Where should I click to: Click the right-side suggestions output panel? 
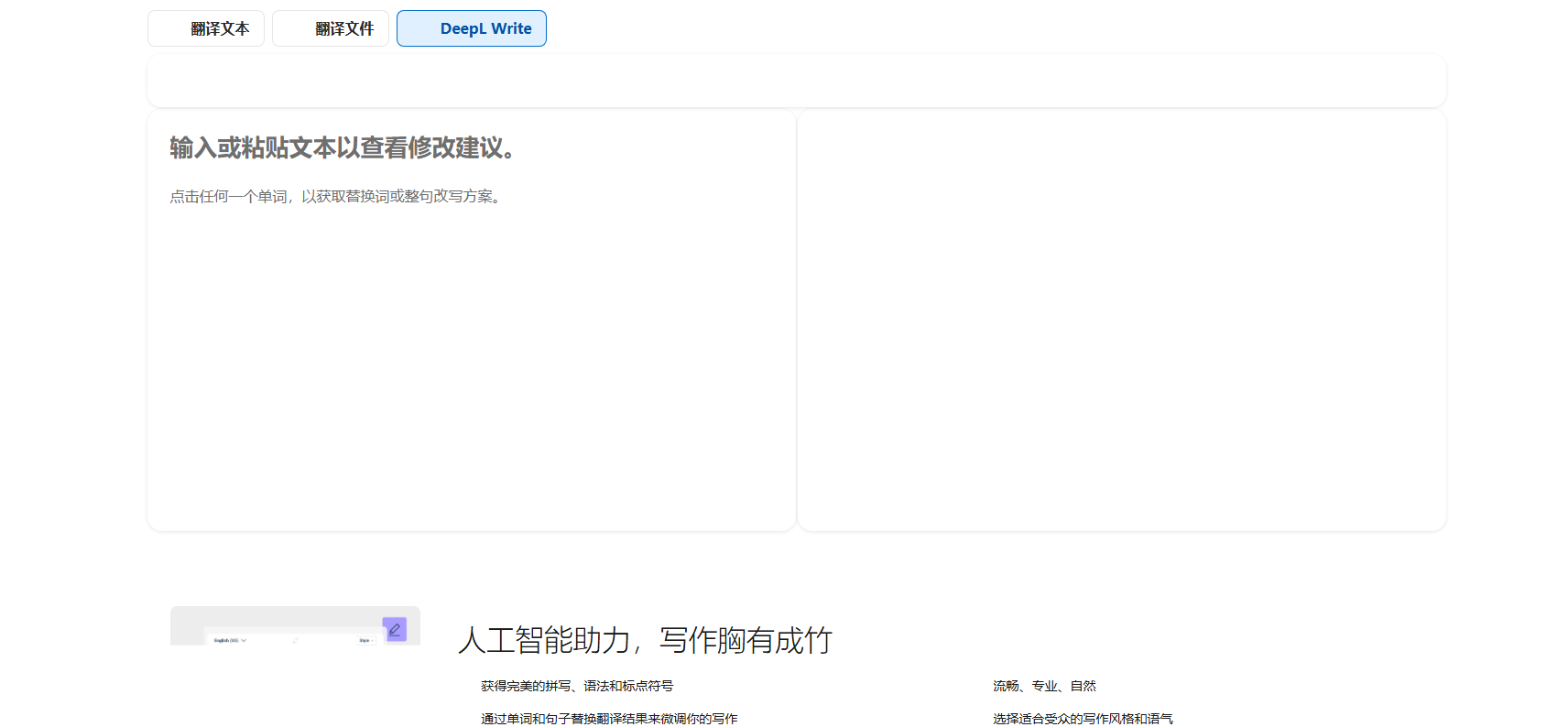tap(1122, 320)
